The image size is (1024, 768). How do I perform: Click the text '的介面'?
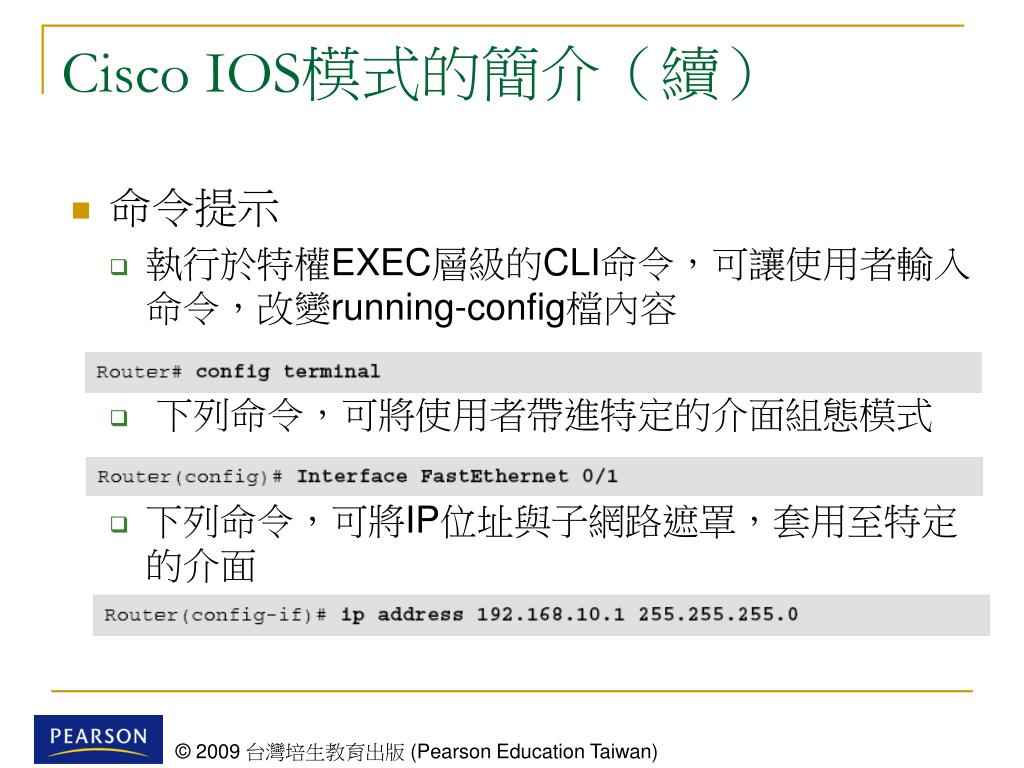[x=200, y=565]
